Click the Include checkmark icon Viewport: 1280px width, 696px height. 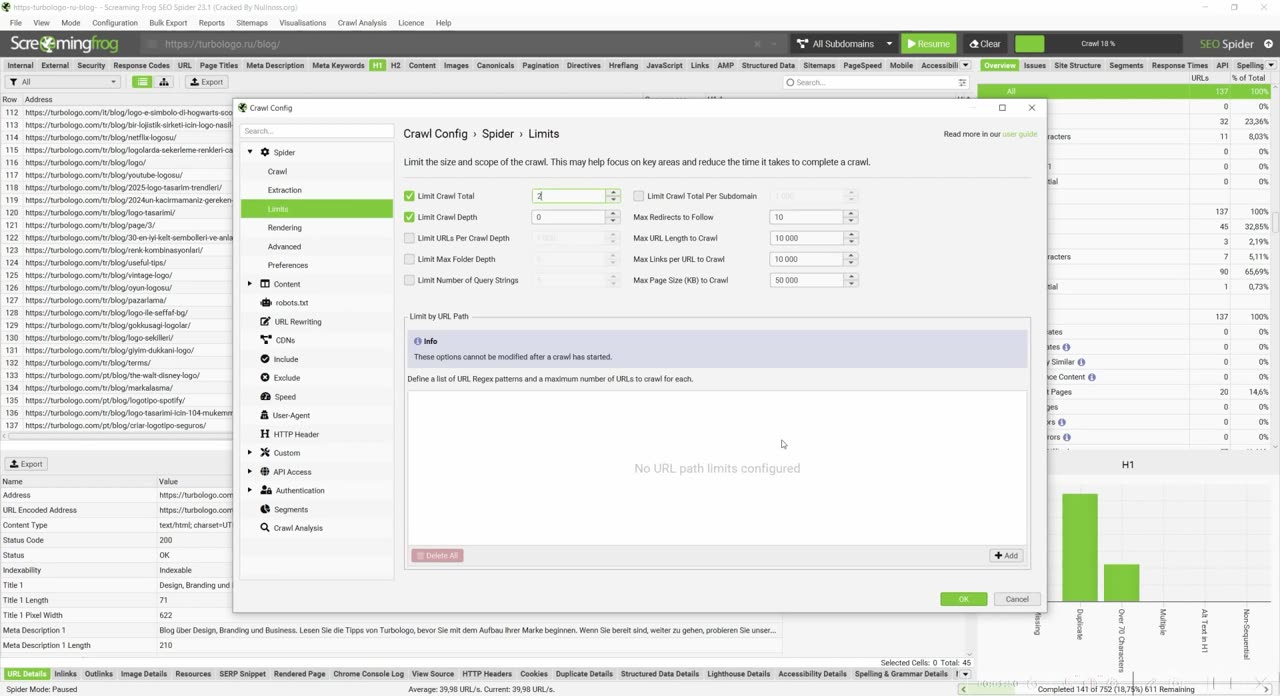click(x=265, y=359)
